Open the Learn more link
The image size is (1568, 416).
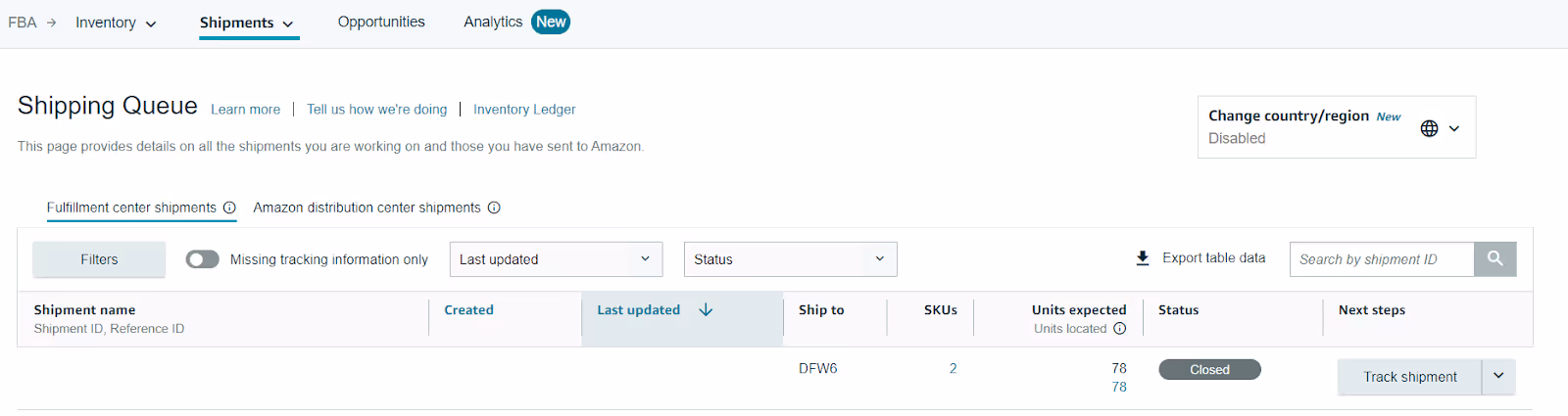[x=245, y=110]
